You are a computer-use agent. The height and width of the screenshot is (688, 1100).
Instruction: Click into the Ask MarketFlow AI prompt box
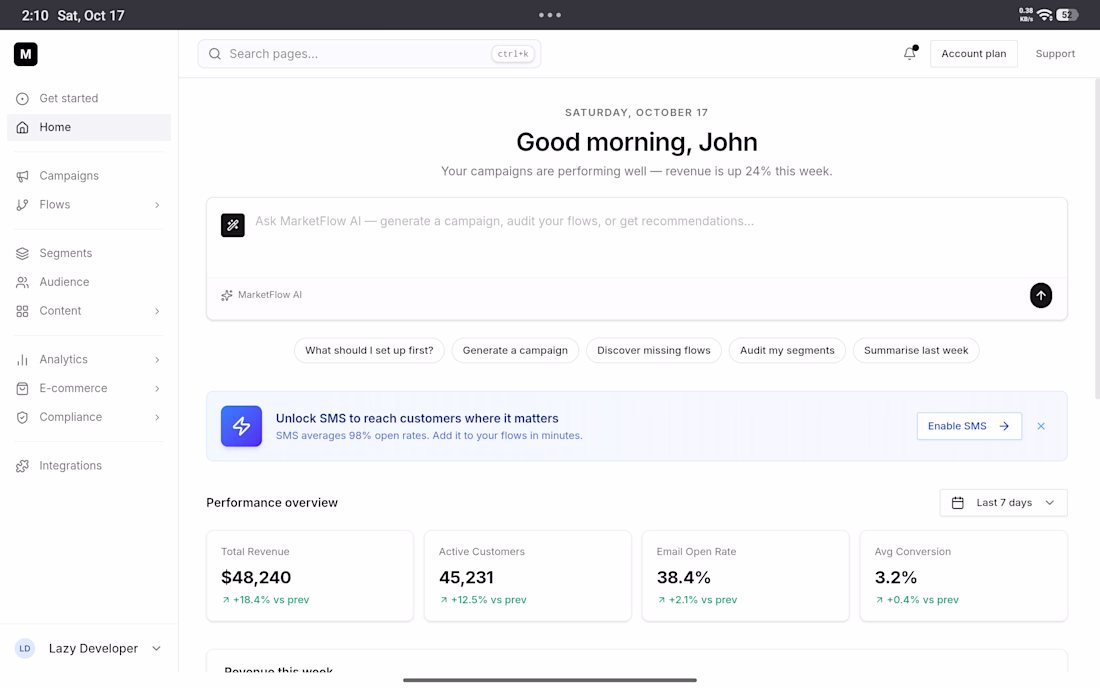[x=637, y=238]
